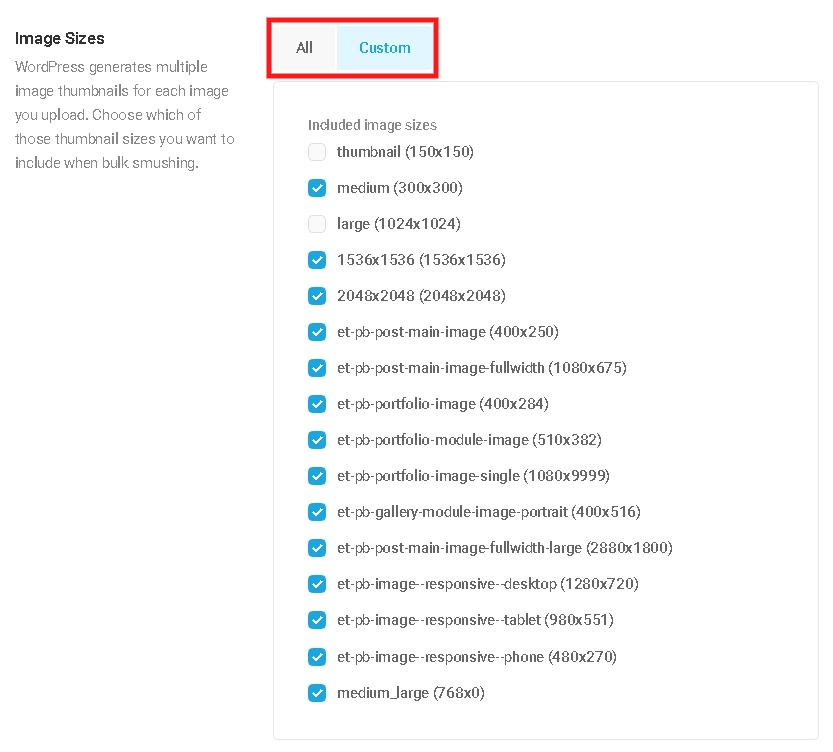Switch to the All tab
Screen dimensions: 833x752
304,48
